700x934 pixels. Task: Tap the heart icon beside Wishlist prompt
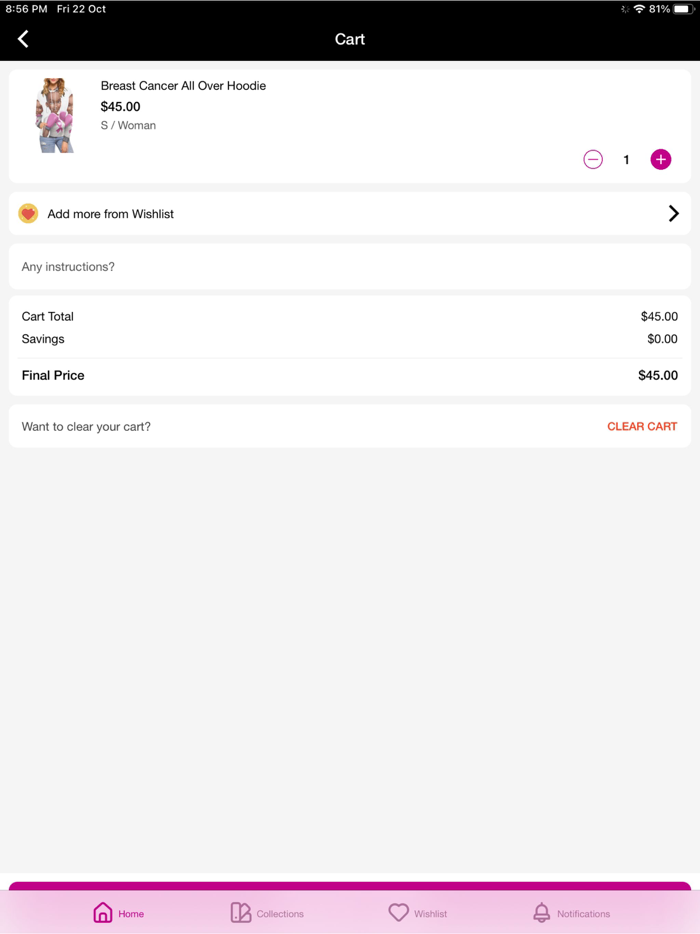point(28,214)
